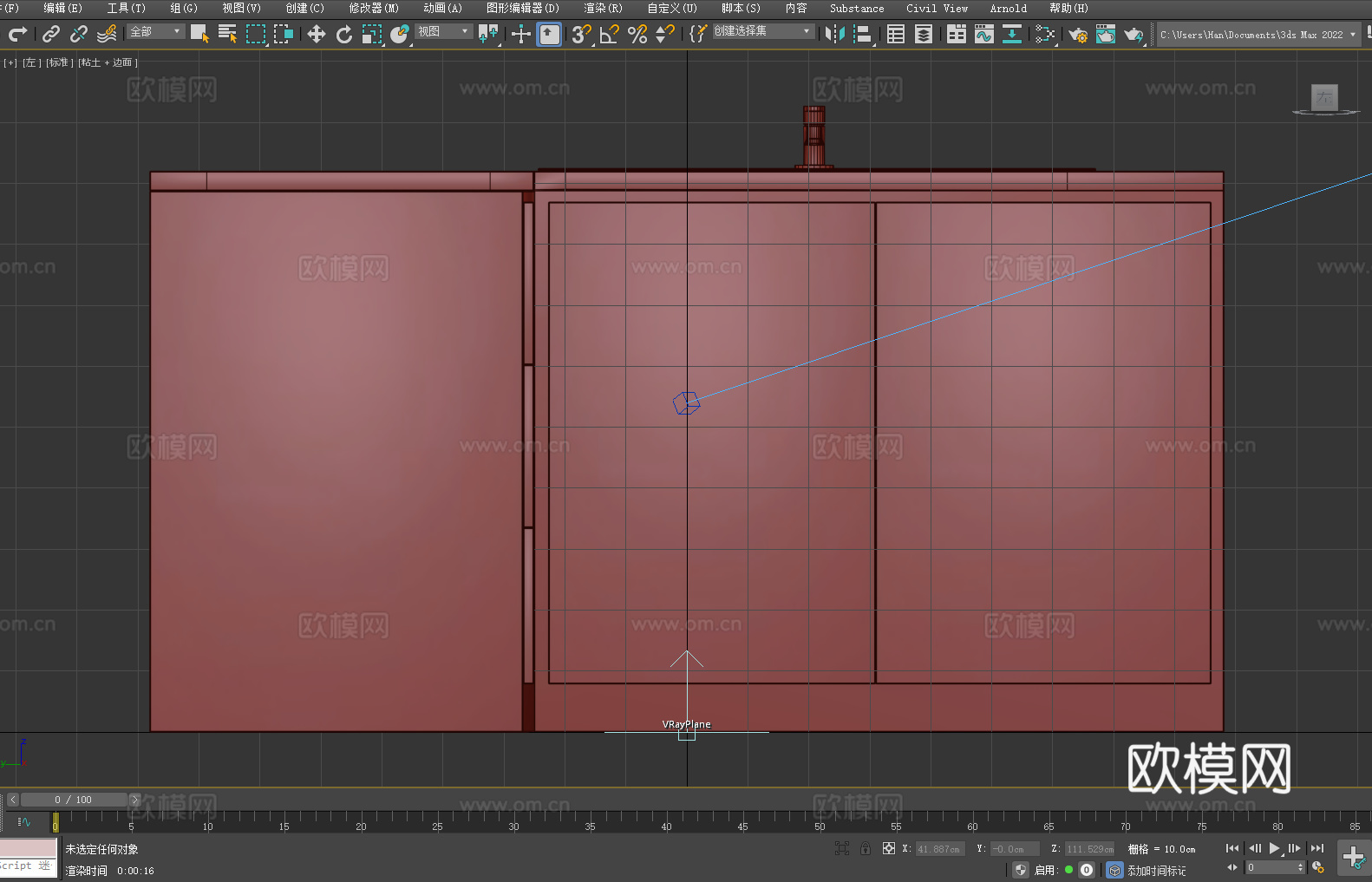Click the Use Pivot Point Center icon
The image size is (1372, 882).
(488, 34)
